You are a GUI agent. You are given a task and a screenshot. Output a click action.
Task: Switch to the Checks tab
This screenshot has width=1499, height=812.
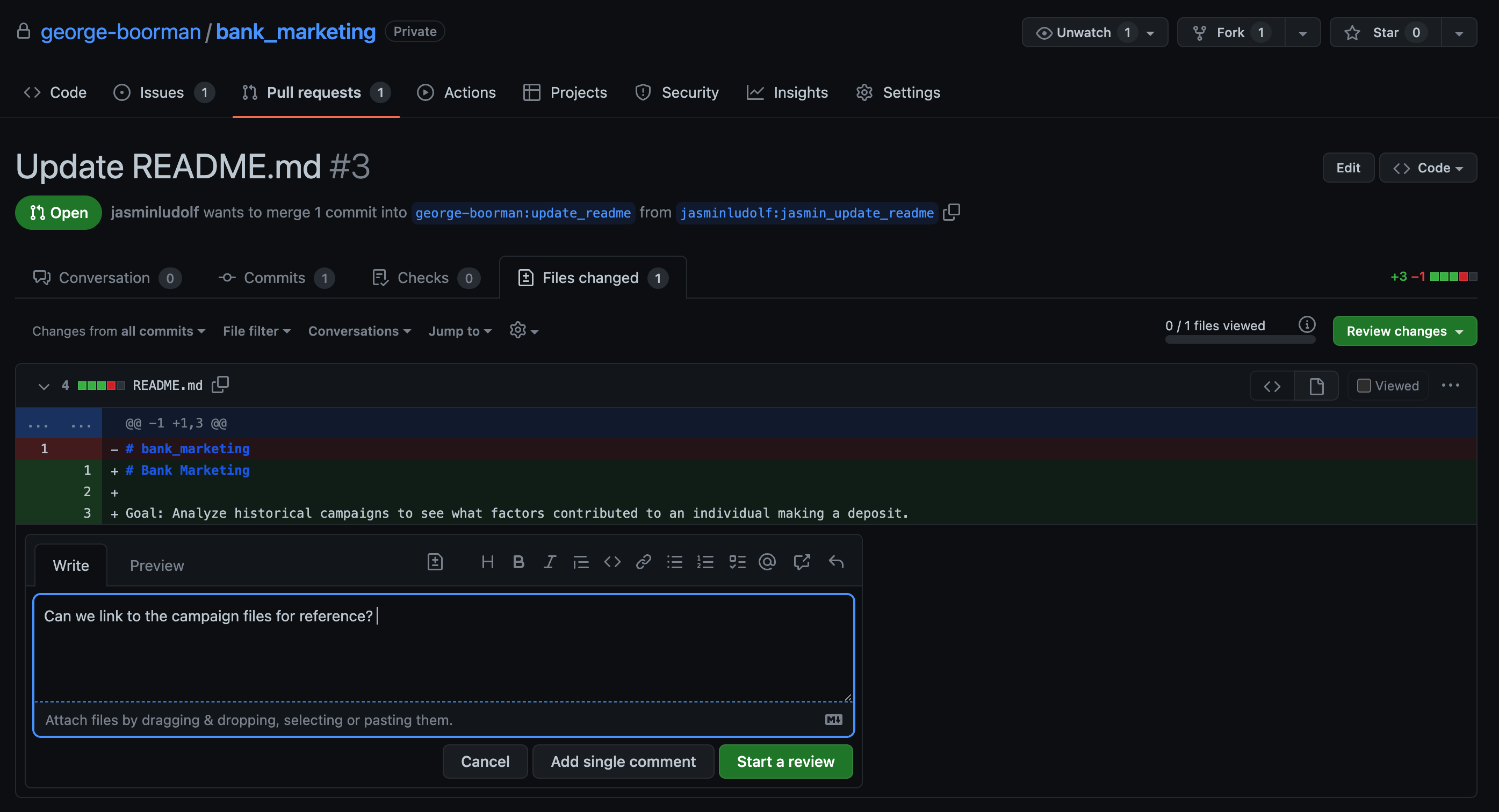pyautogui.click(x=426, y=278)
